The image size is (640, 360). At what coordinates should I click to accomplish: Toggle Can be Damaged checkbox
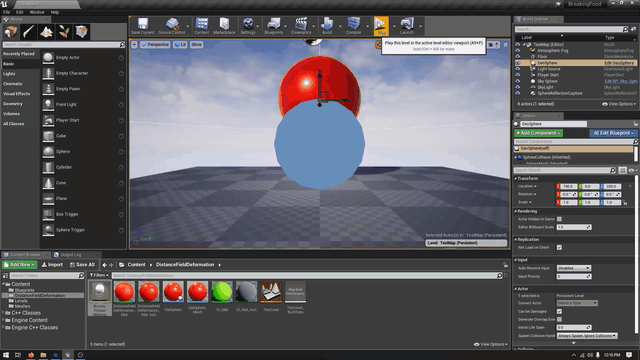[559, 311]
